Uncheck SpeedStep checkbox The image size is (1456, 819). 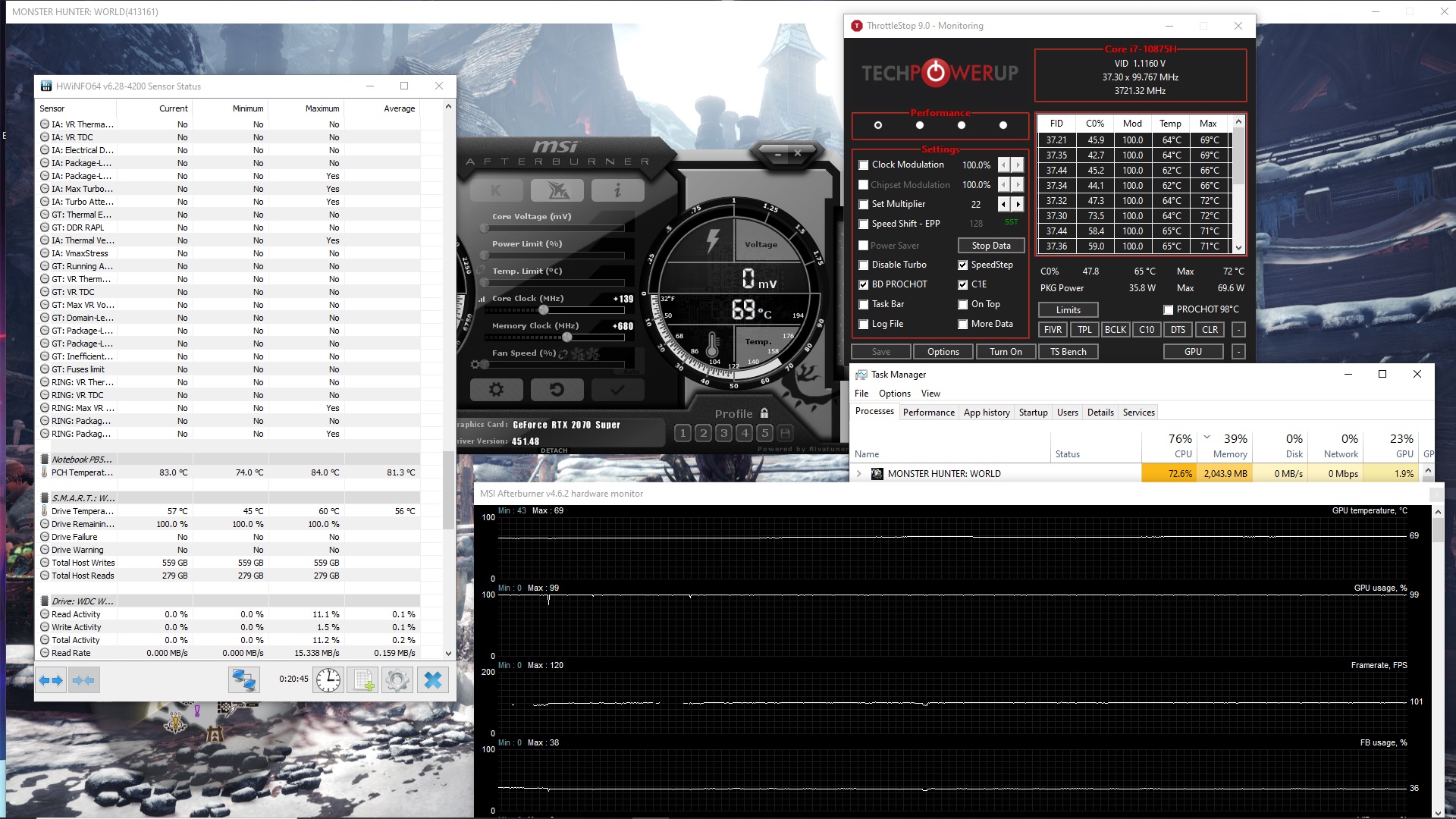pyautogui.click(x=962, y=265)
